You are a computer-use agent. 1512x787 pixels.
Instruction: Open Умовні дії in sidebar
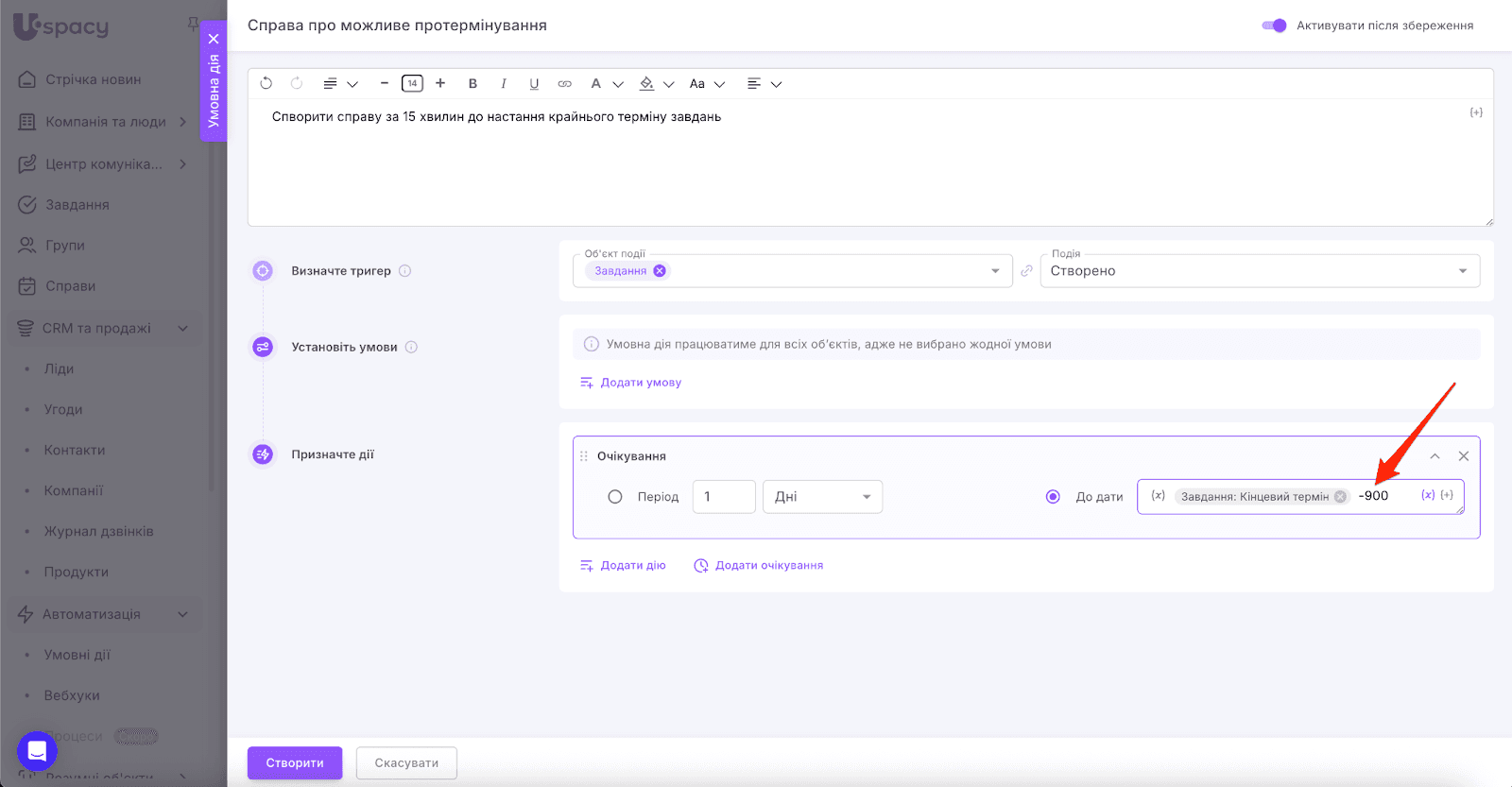tap(77, 655)
